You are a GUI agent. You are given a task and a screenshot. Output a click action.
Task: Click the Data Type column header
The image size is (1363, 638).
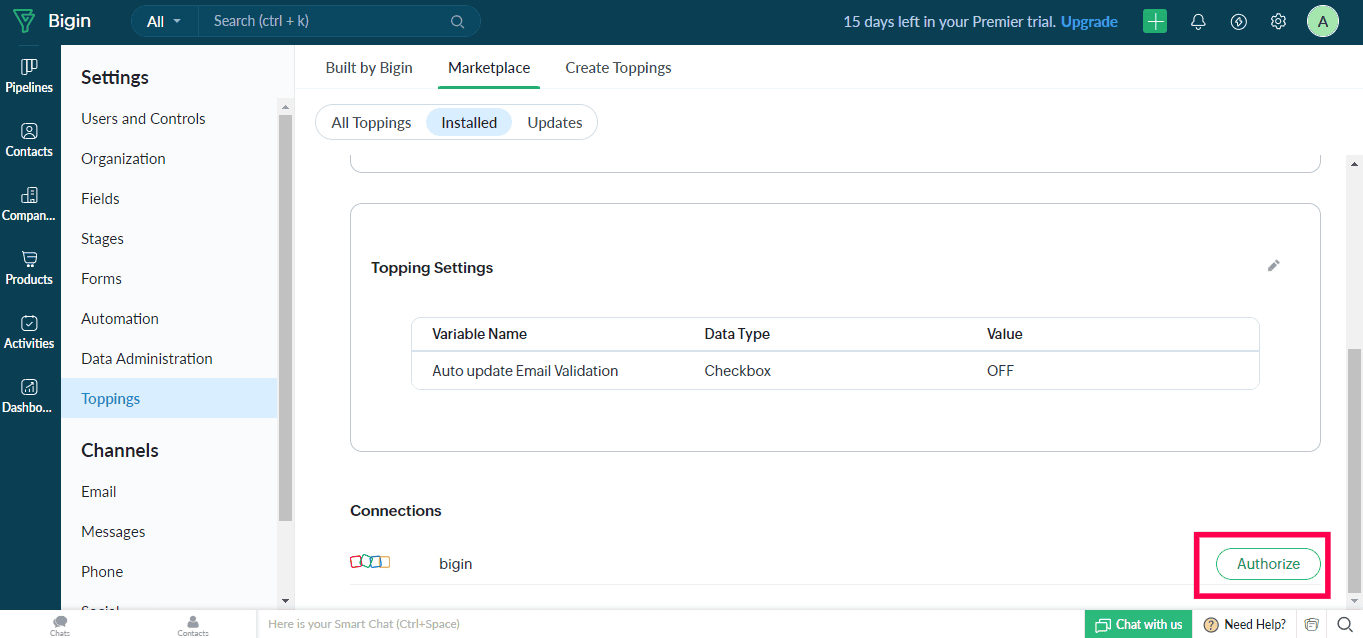tap(737, 334)
